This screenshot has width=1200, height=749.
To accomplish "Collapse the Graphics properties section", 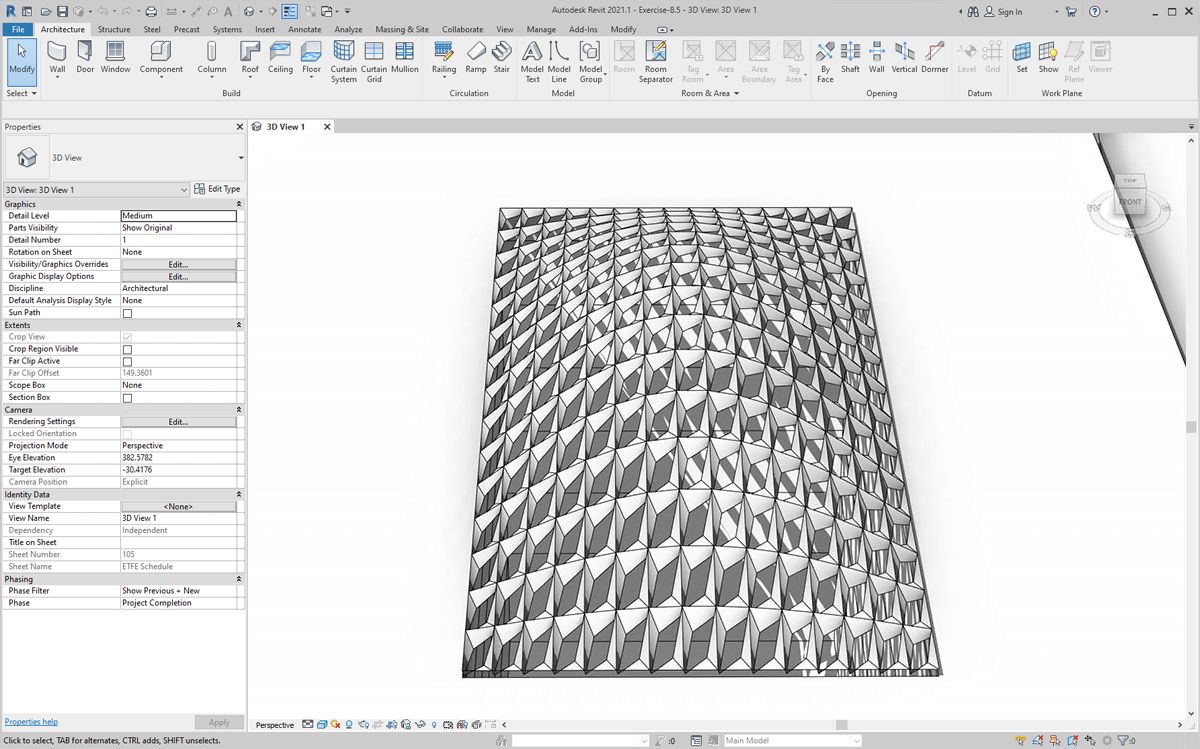I will 238,204.
